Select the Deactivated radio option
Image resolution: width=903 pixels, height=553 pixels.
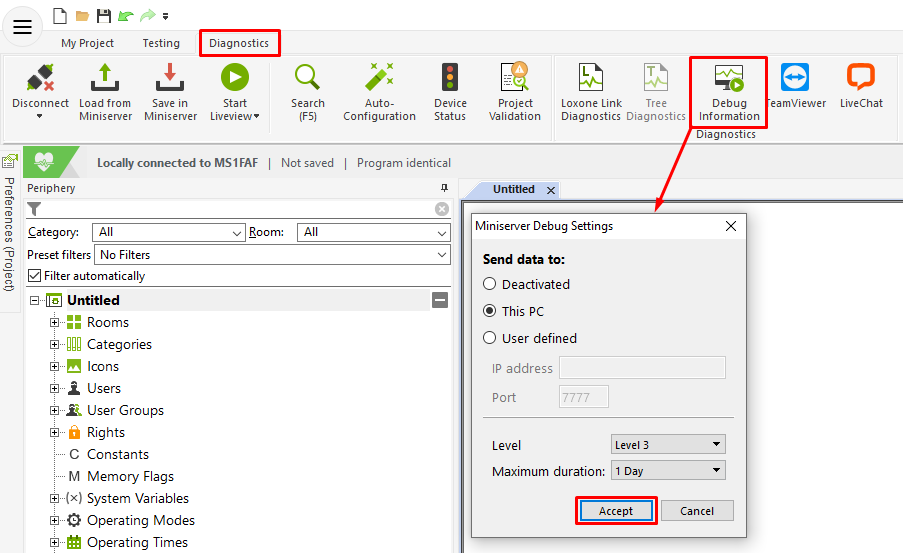(490, 285)
